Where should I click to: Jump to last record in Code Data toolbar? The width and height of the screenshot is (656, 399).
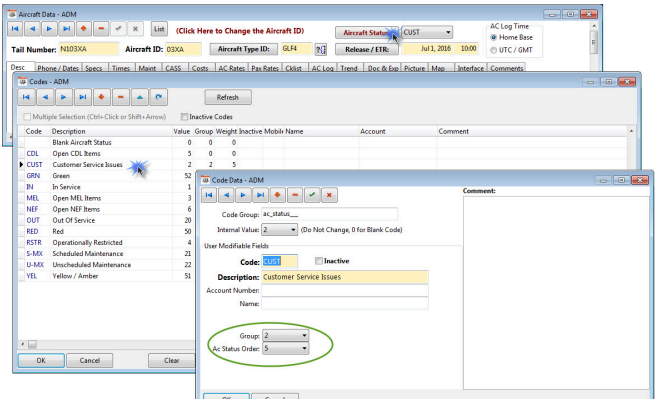261,195
